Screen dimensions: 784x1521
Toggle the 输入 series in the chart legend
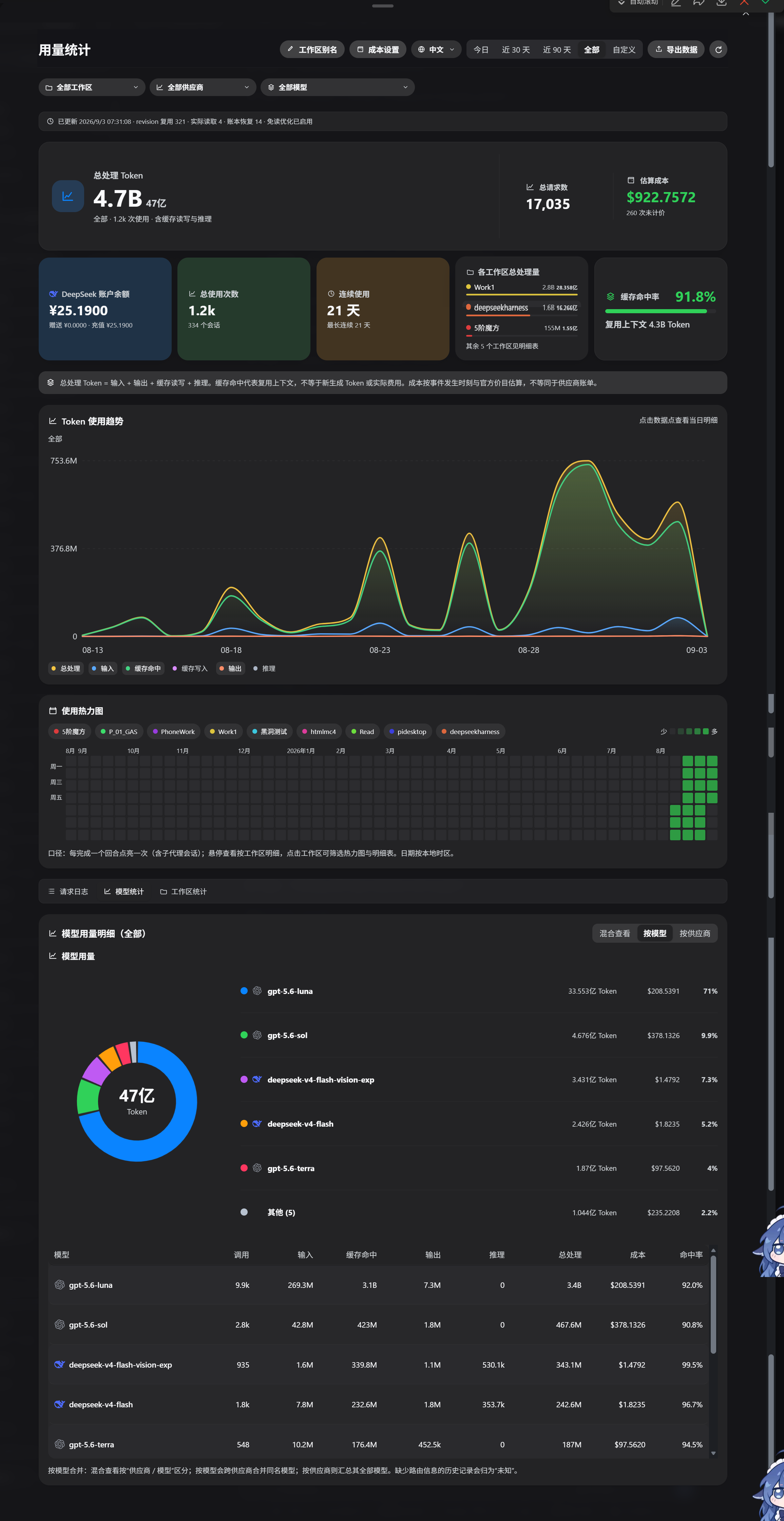click(x=103, y=669)
